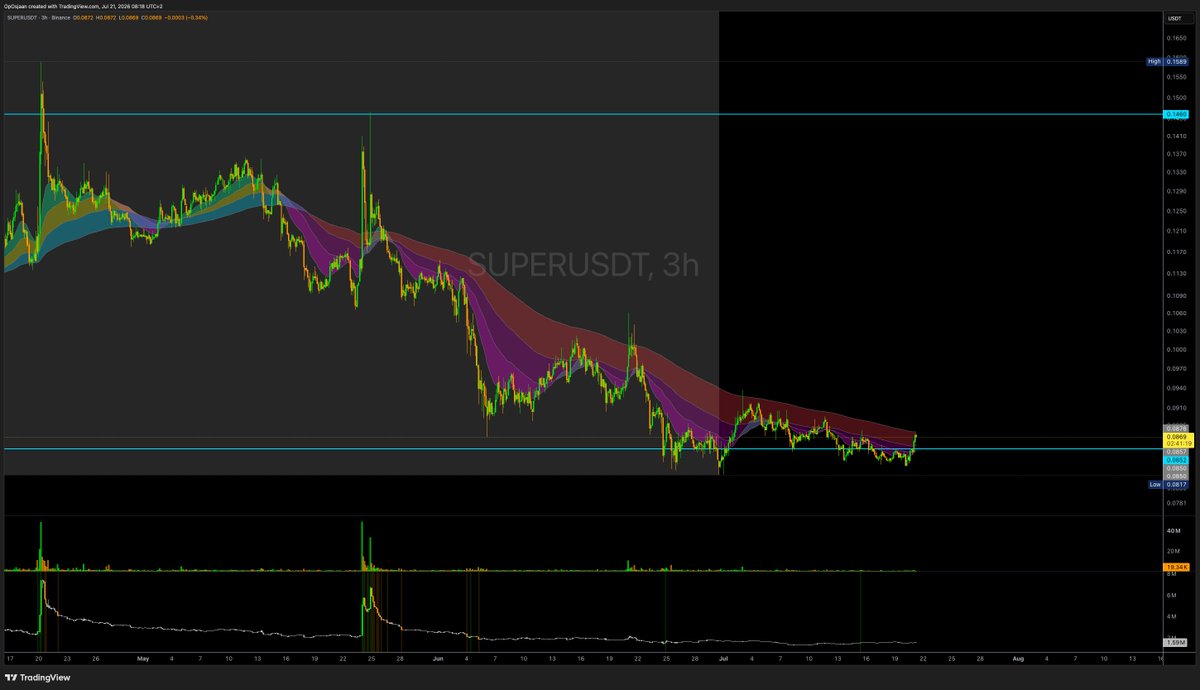This screenshot has width=1200, height=690.
Task: Click the 'Jul' label on the time axis
Action: [725, 660]
